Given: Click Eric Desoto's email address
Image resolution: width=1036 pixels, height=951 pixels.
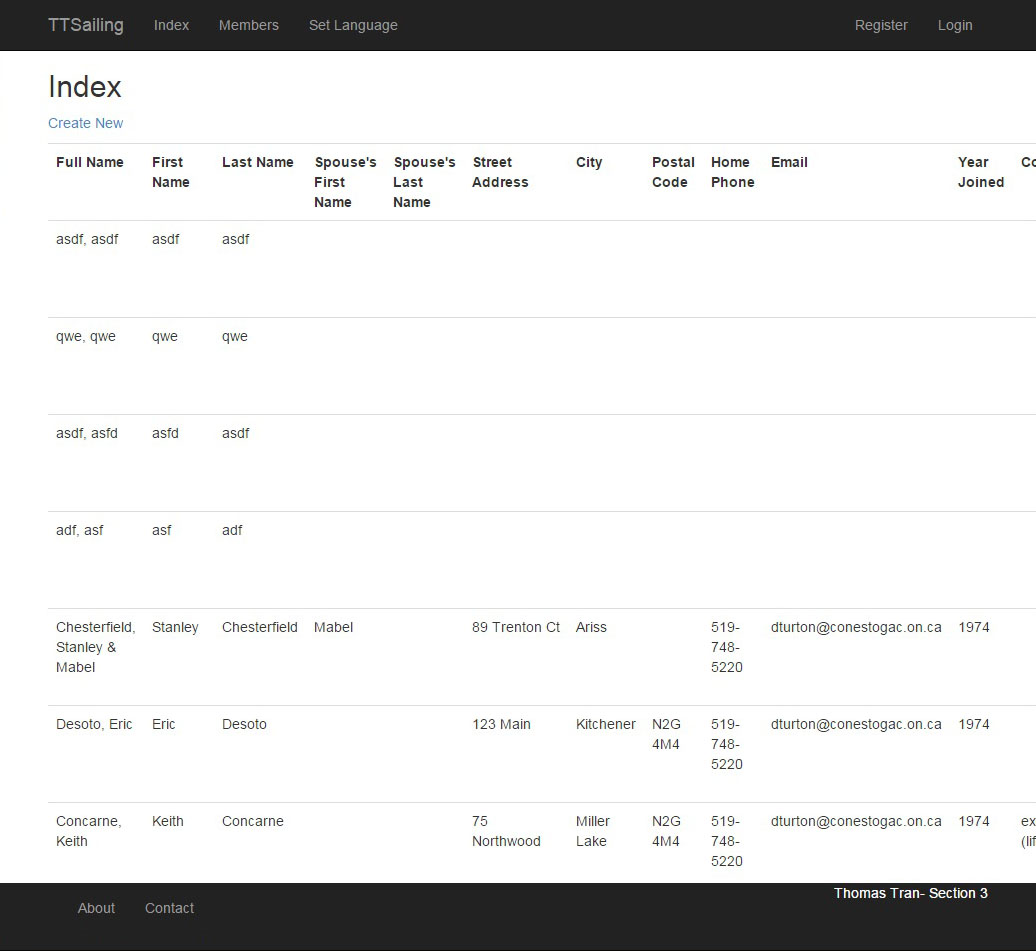Looking at the screenshot, I should coord(856,724).
